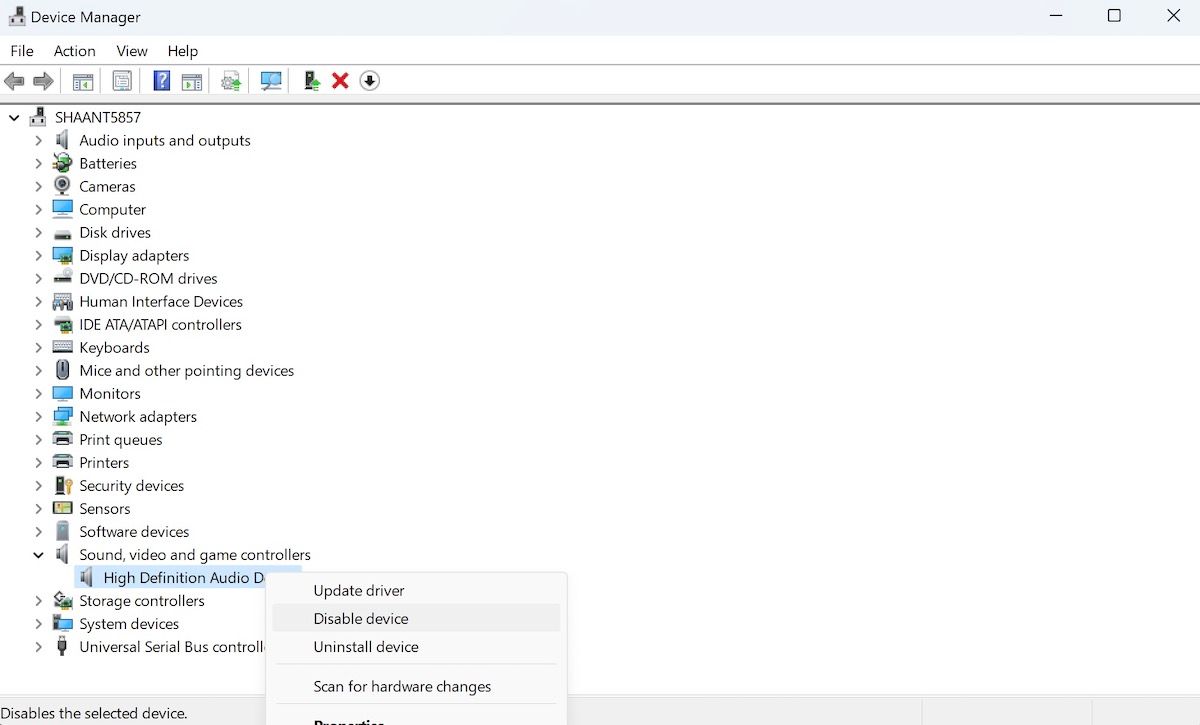The height and width of the screenshot is (725, 1200).
Task: Collapse Sound, video and game controllers
Action: (39, 555)
